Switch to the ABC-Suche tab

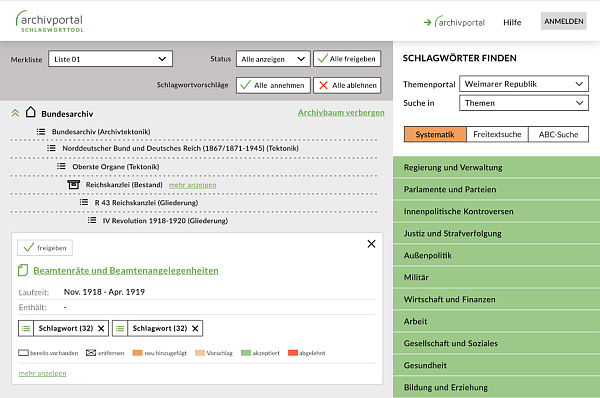pos(558,134)
